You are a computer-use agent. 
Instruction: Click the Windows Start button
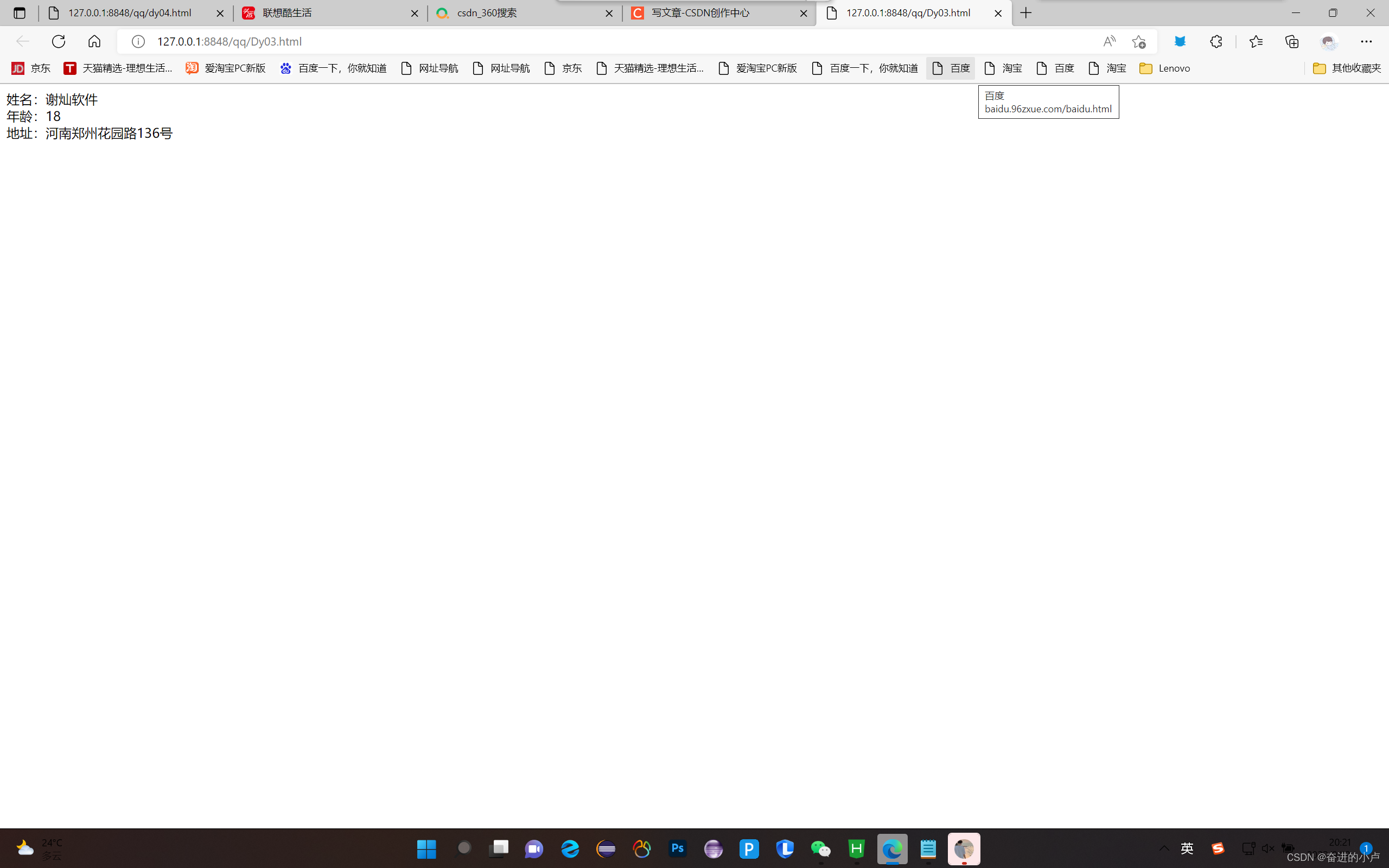(426, 848)
